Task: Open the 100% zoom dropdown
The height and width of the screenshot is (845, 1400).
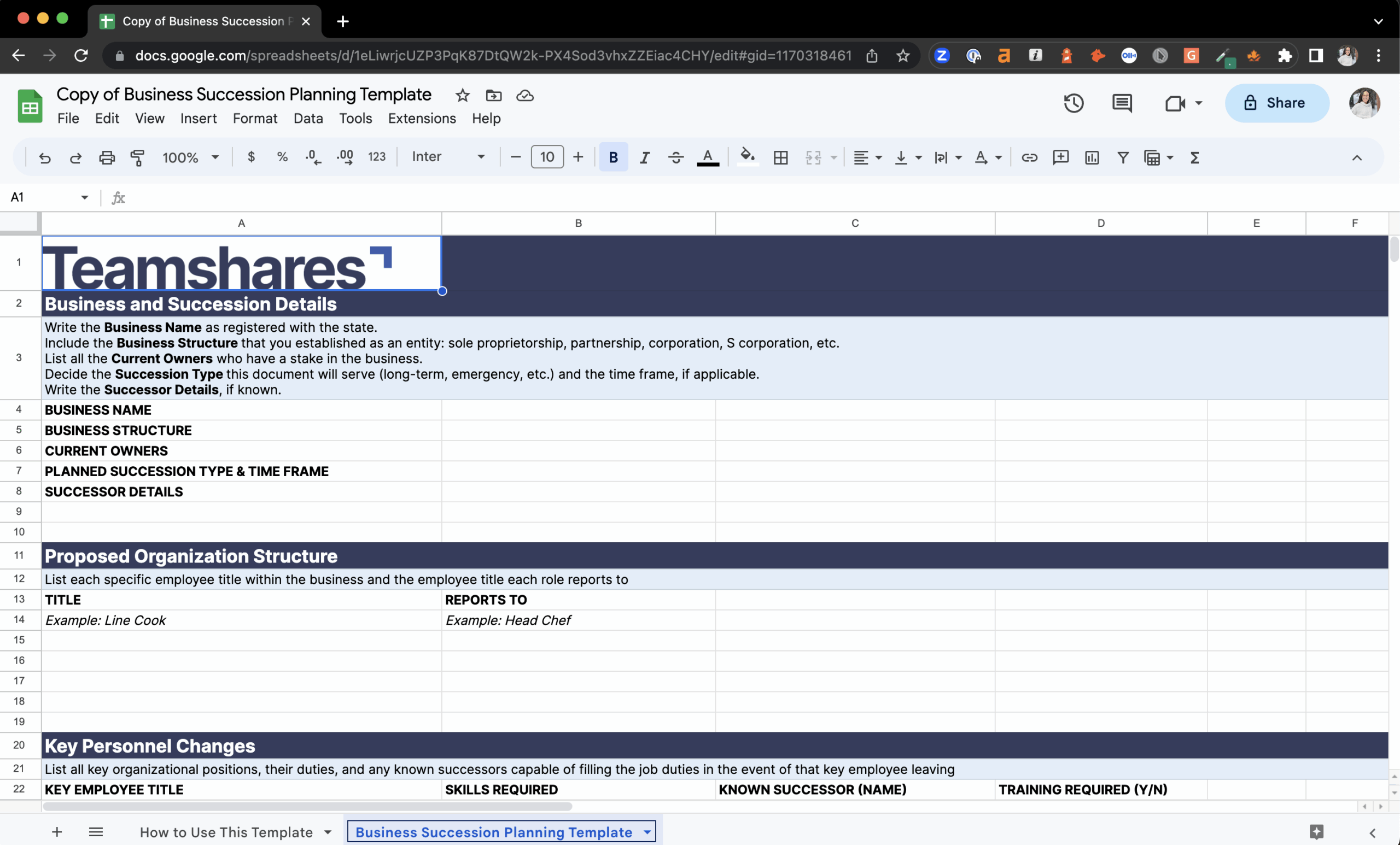Action: coord(190,157)
